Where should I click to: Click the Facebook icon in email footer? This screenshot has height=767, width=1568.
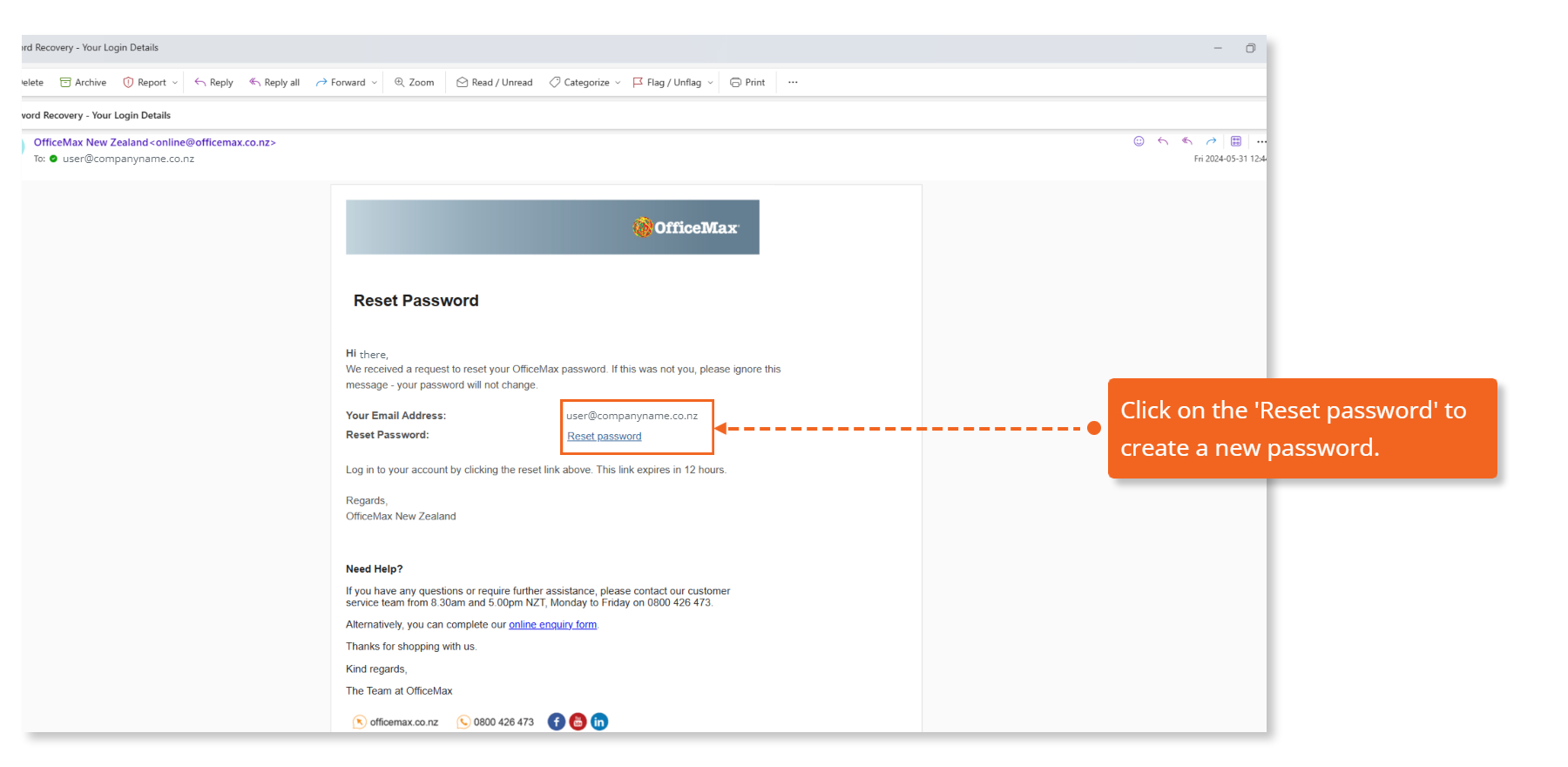point(556,722)
